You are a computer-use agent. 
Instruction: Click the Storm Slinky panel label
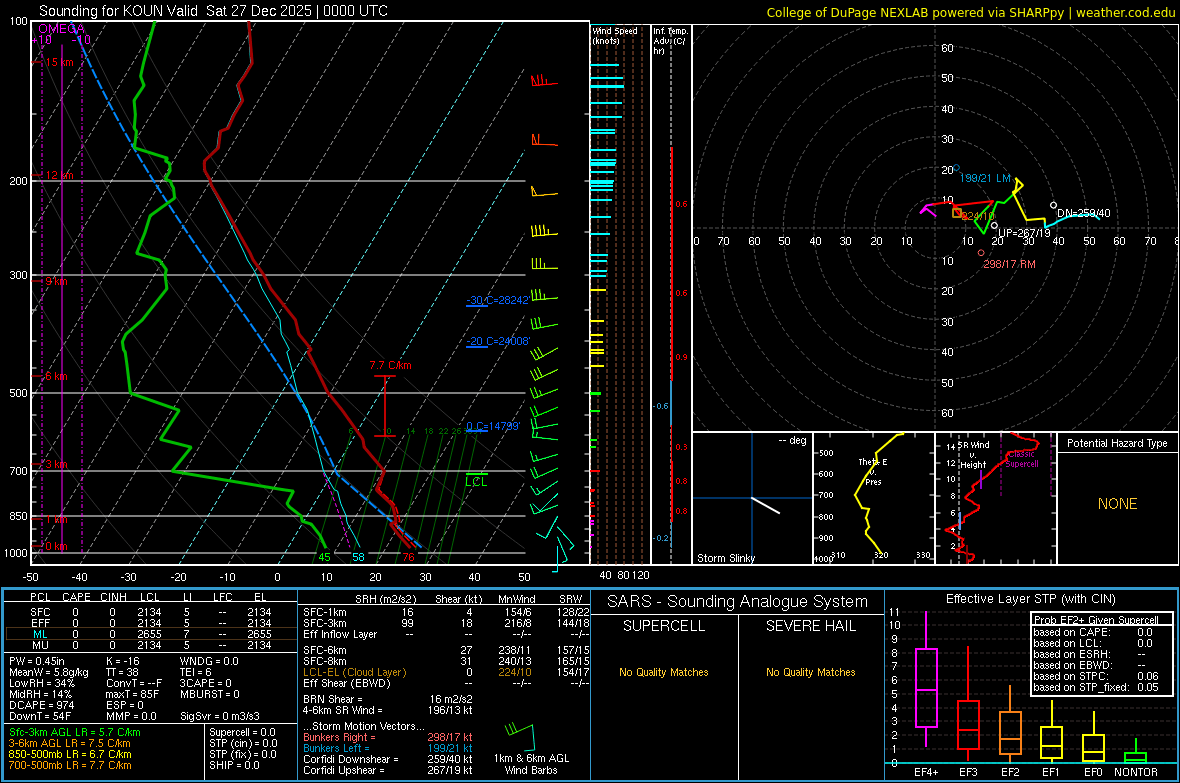(725, 558)
